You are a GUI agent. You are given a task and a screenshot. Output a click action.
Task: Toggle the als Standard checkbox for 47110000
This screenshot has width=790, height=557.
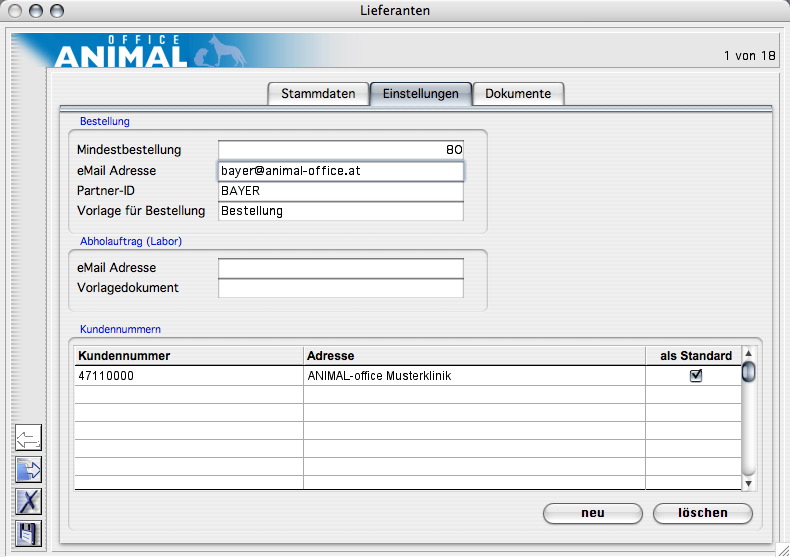[x=696, y=376]
